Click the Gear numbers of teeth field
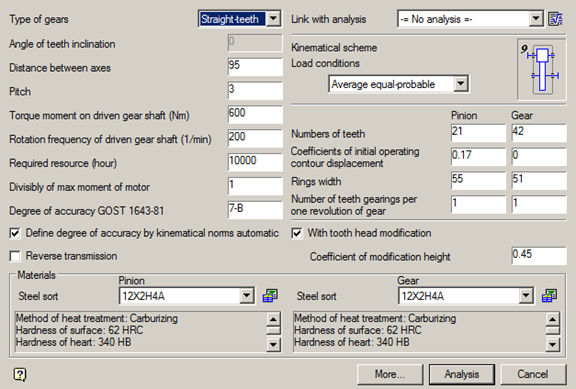 point(539,133)
